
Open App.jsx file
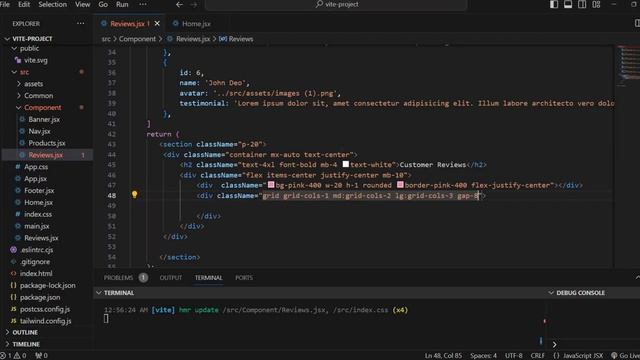click(x=35, y=178)
